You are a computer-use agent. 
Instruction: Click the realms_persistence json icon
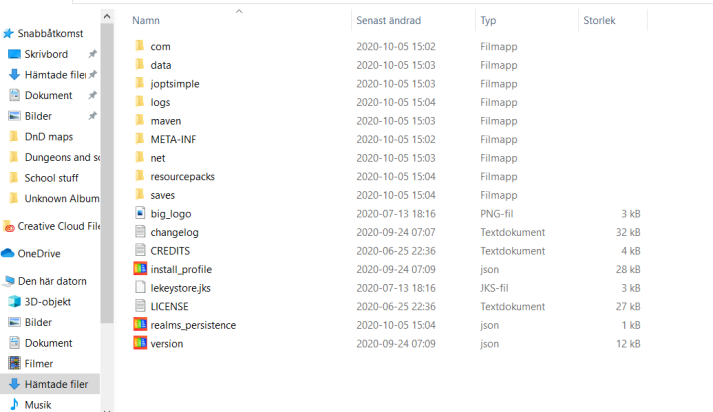(140, 325)
